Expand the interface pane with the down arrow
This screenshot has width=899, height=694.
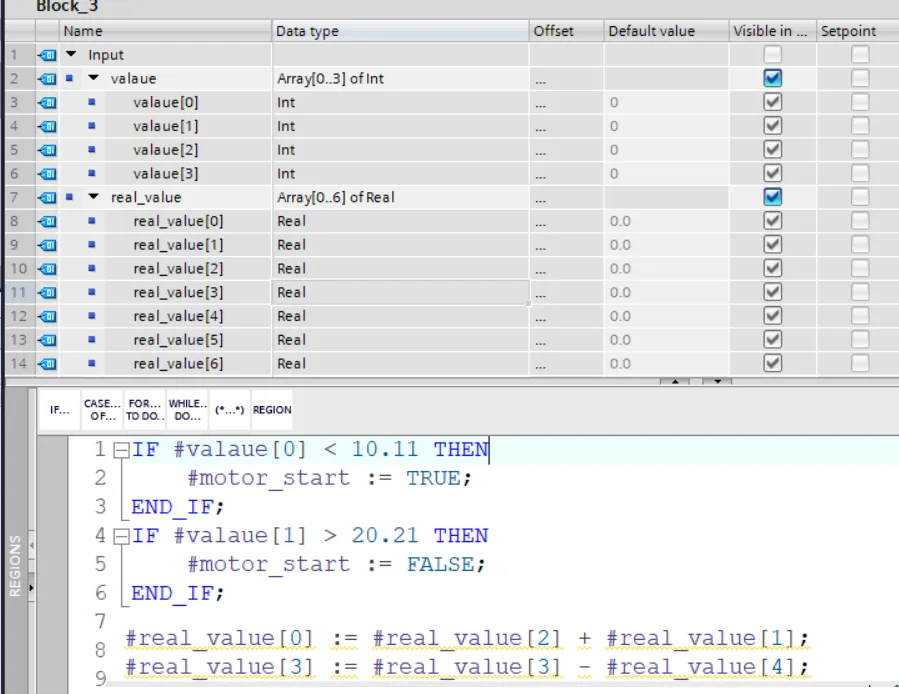click(717, 381)
